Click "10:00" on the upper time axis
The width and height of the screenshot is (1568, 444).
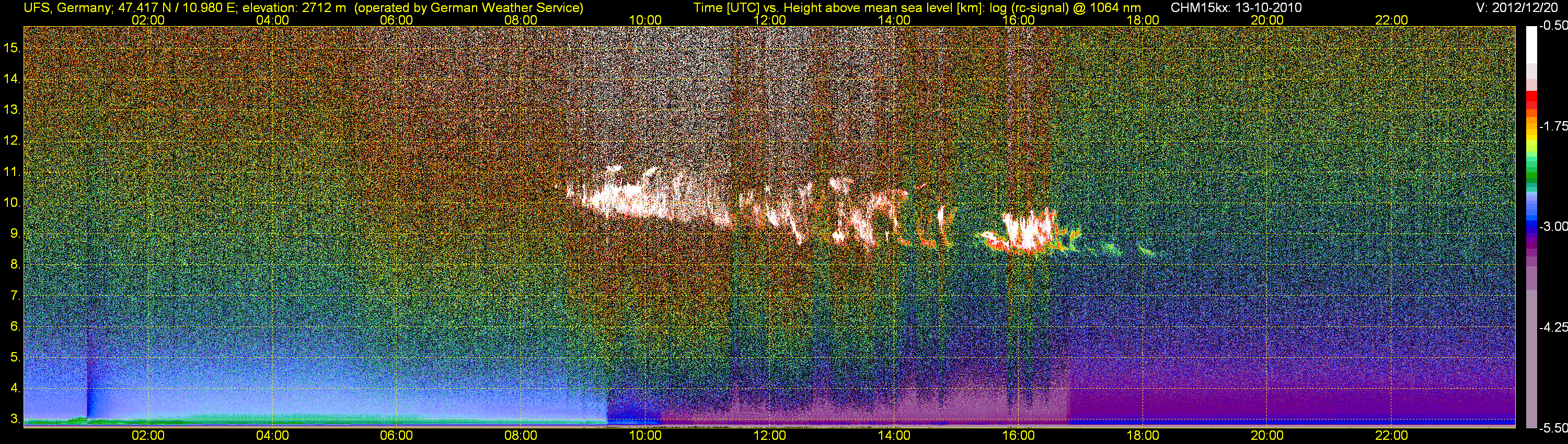click(645, 20)
